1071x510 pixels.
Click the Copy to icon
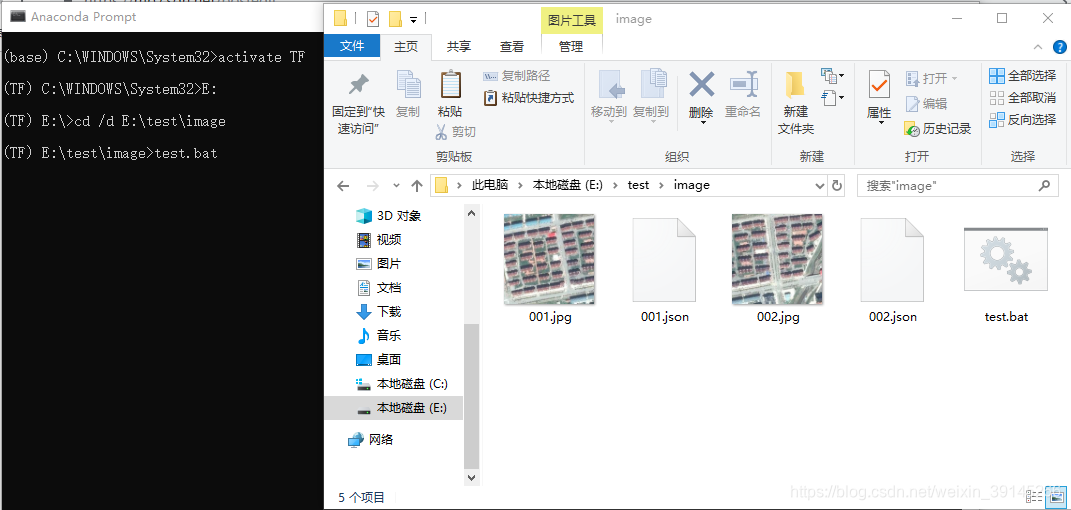tap(652, 85)
